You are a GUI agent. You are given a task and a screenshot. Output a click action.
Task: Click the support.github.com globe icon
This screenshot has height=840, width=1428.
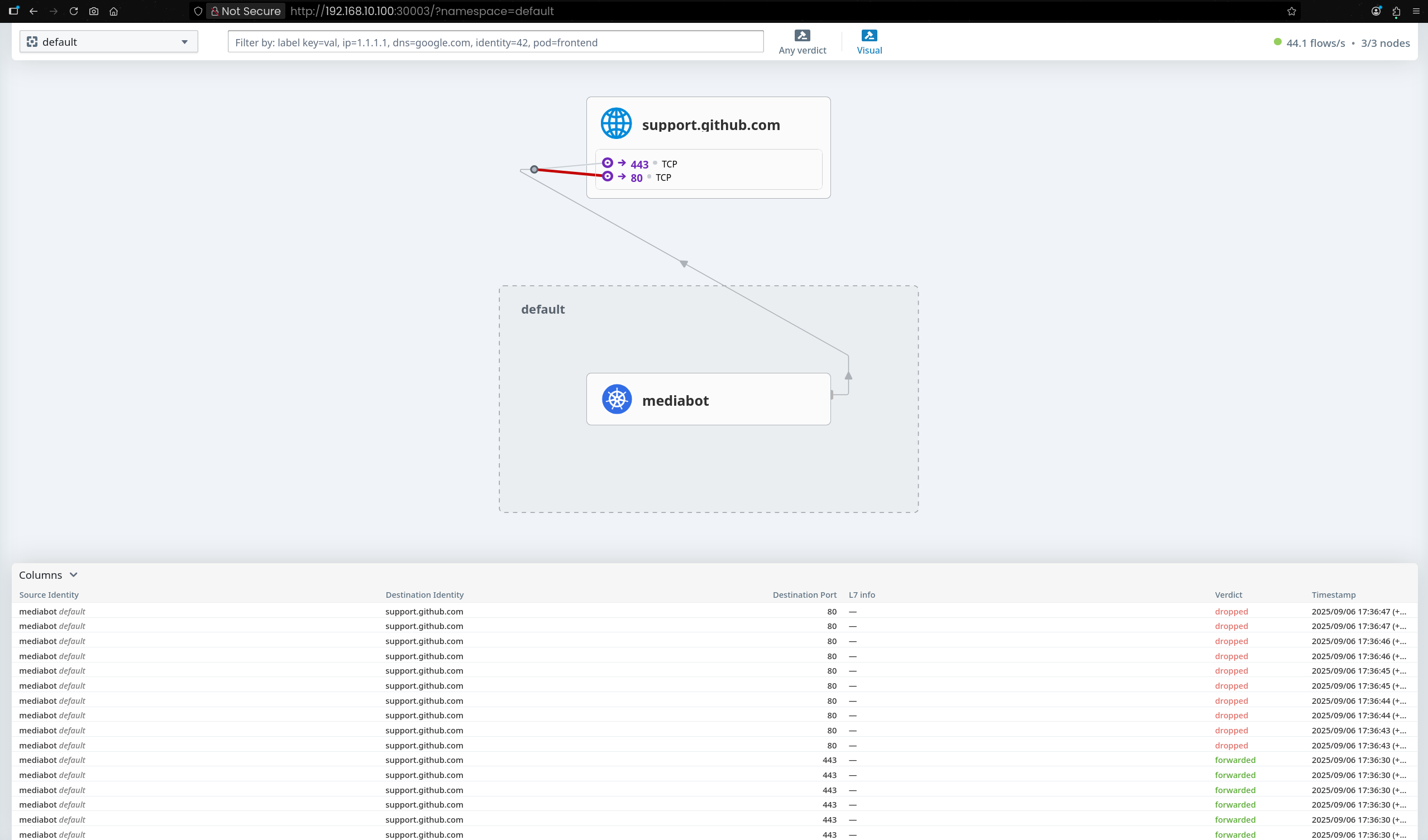point(616,123)
